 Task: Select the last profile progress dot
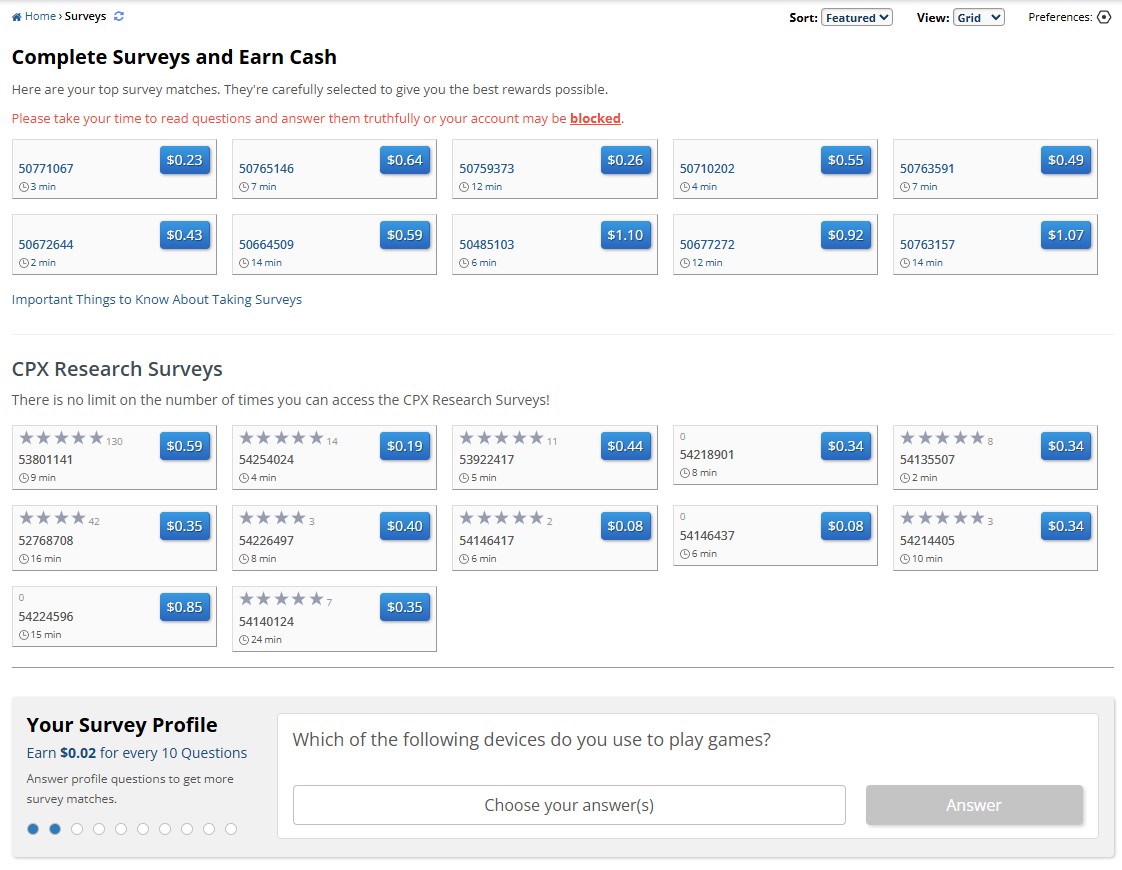(x=231, y=829)
